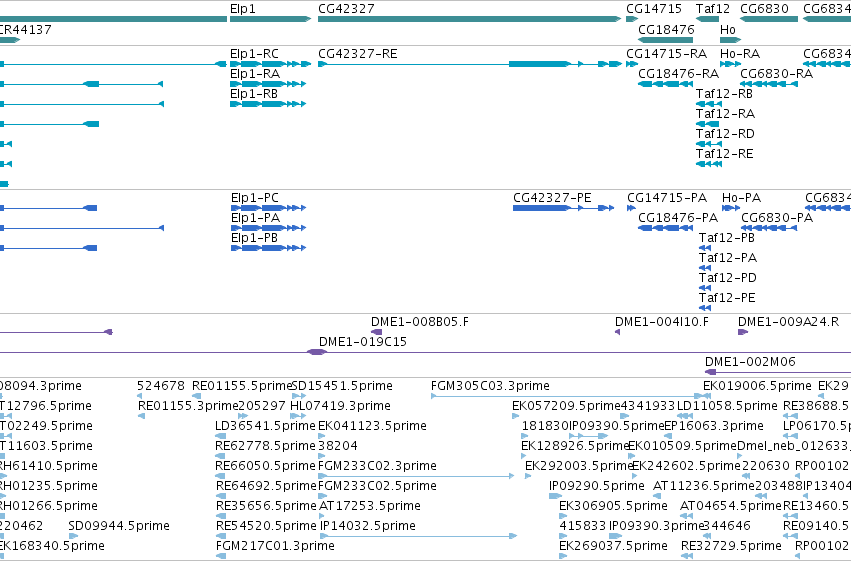
Task: Select the Taf12-PD protein label
Action: (x=728, y=278)
